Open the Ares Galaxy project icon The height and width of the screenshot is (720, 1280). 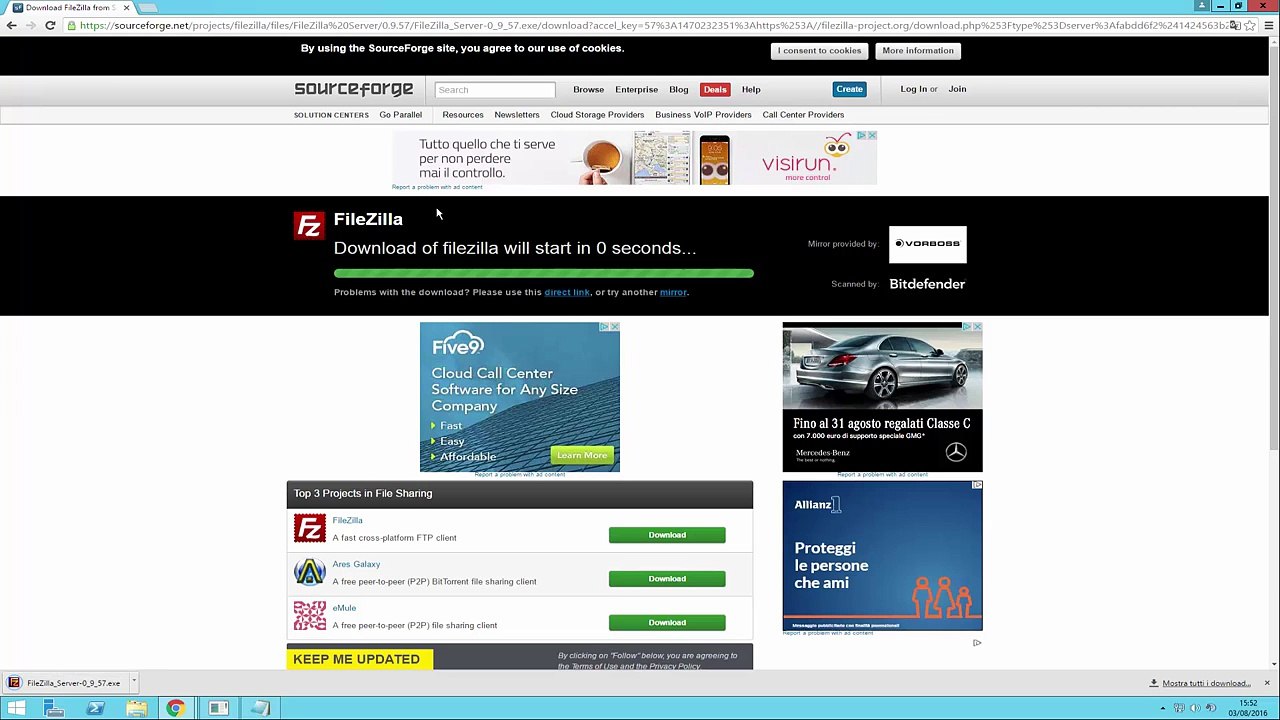pos(310,572)
